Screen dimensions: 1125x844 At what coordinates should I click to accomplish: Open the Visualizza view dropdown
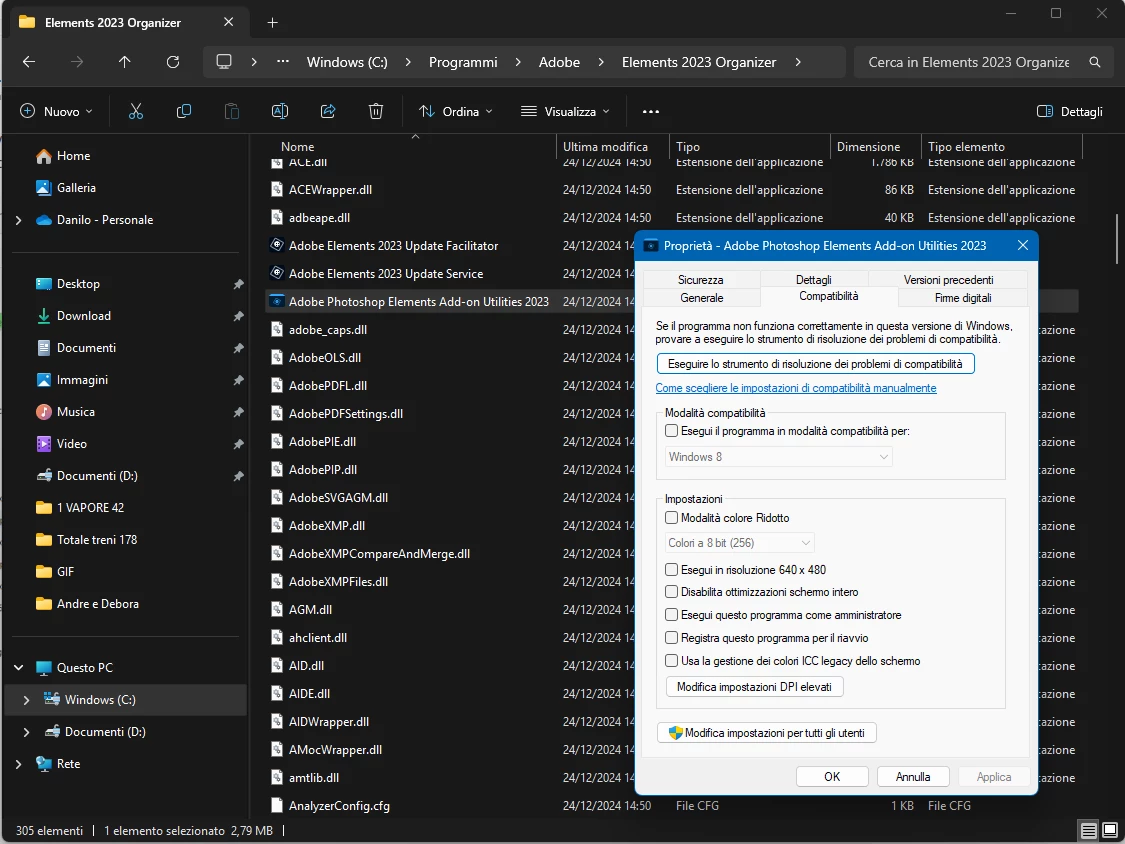click(566, 111)
